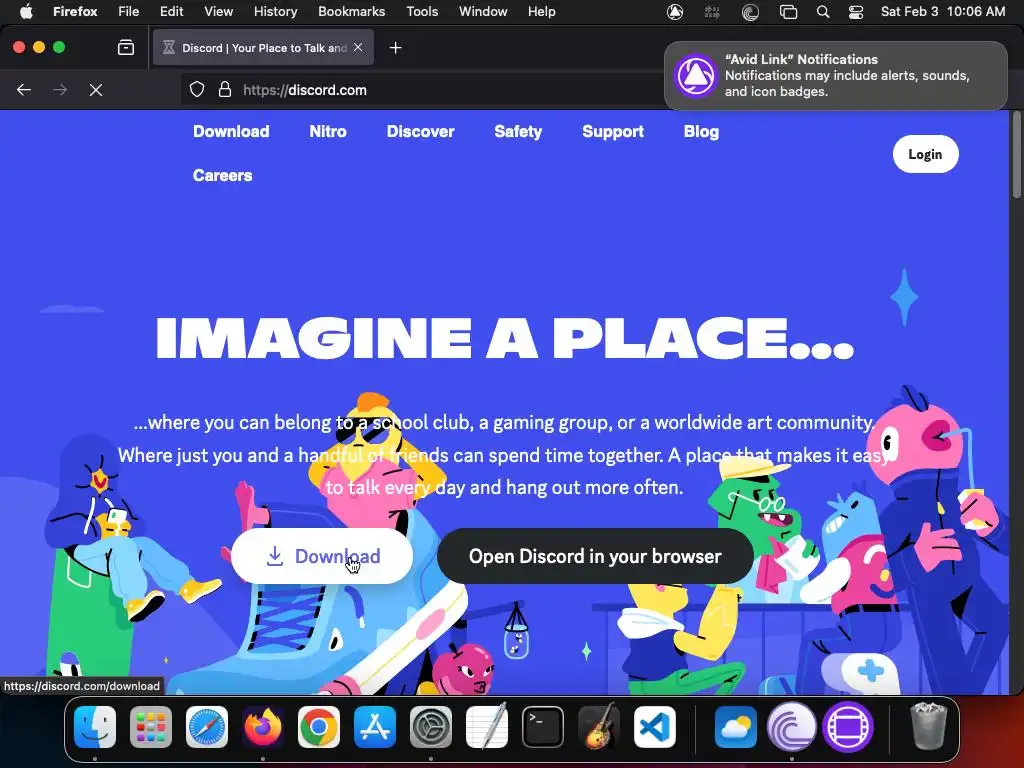Open the Safety navigation link
Image resolution: width=1024 pixels, height=768 pixels.
[518, 131]
